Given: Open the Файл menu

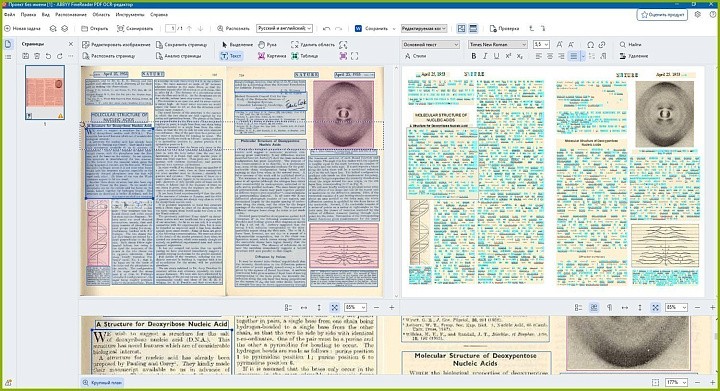Looking at the screenshot, I should click(x=10, y=15).
